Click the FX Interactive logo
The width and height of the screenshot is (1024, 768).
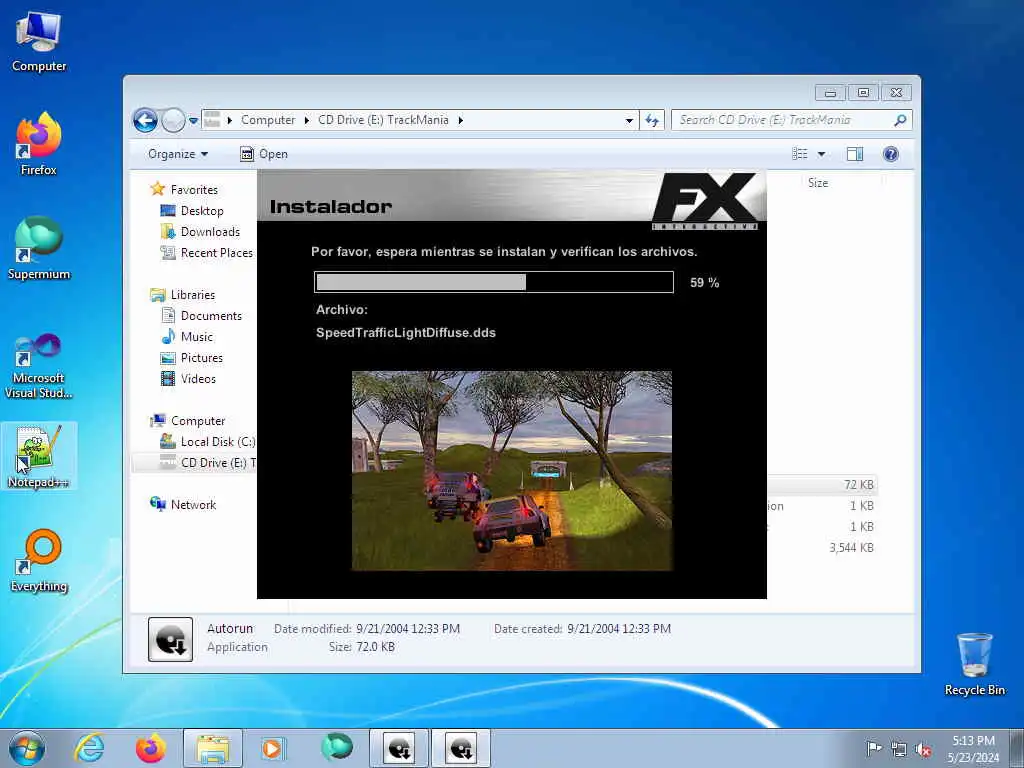click(x=705, y=201)
